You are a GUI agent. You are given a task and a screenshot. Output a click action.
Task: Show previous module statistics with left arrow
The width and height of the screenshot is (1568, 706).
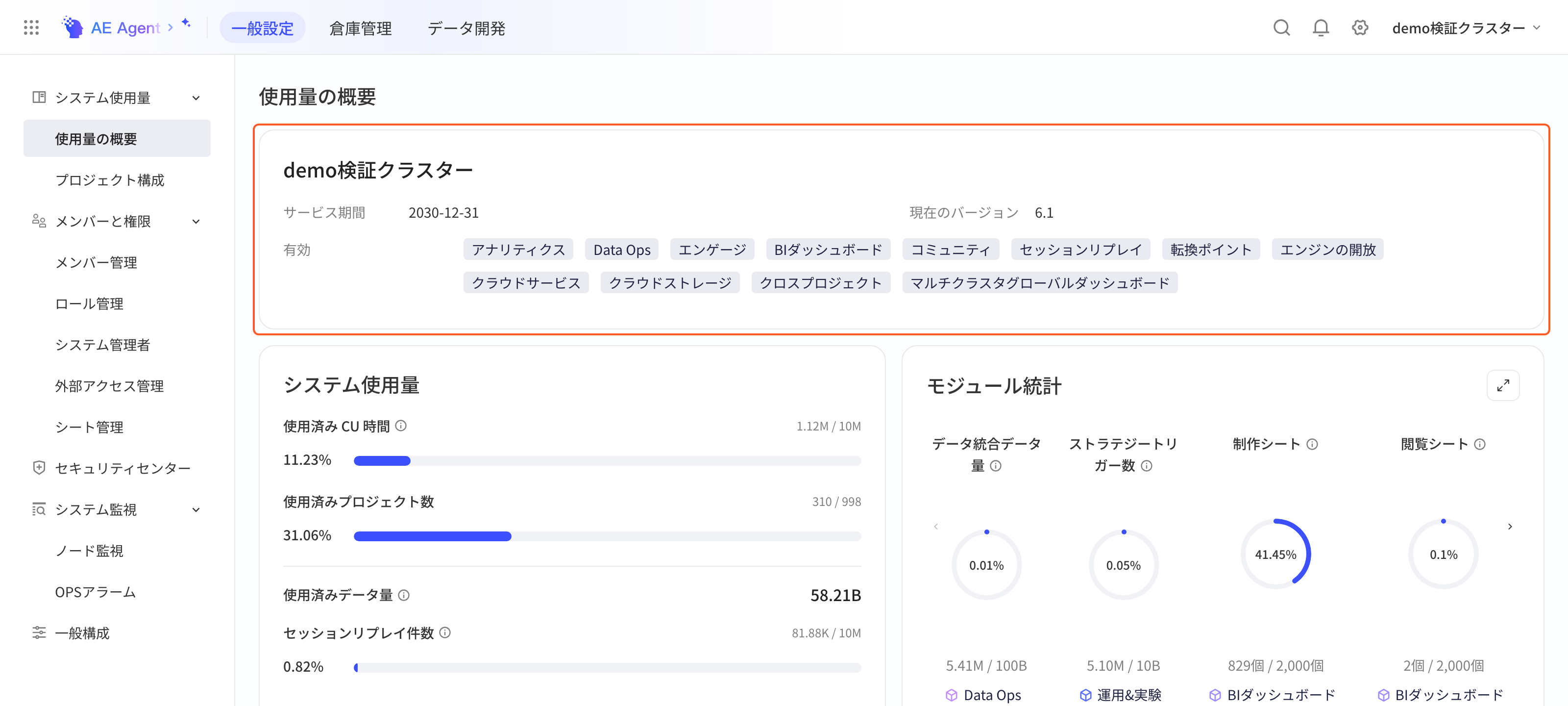[x=935, y=526]
